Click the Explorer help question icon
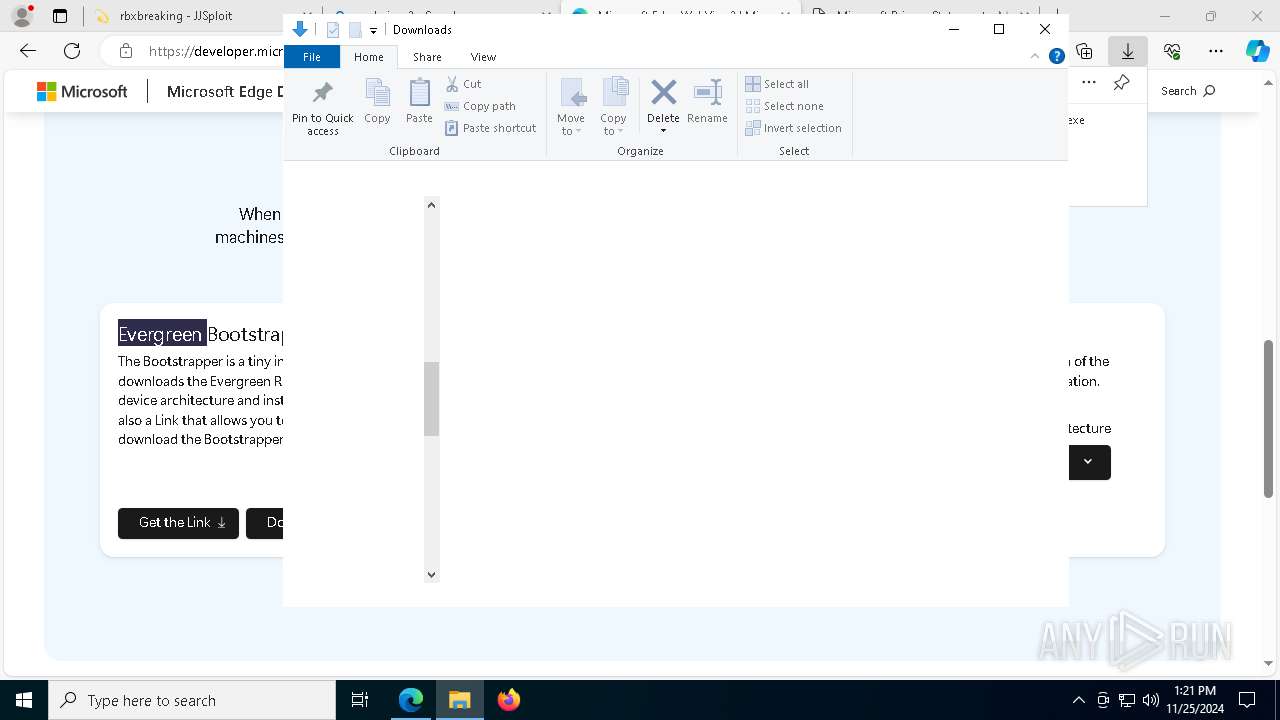The width and height of the screenshot is (1280, 720). [x=1056, y=57]
